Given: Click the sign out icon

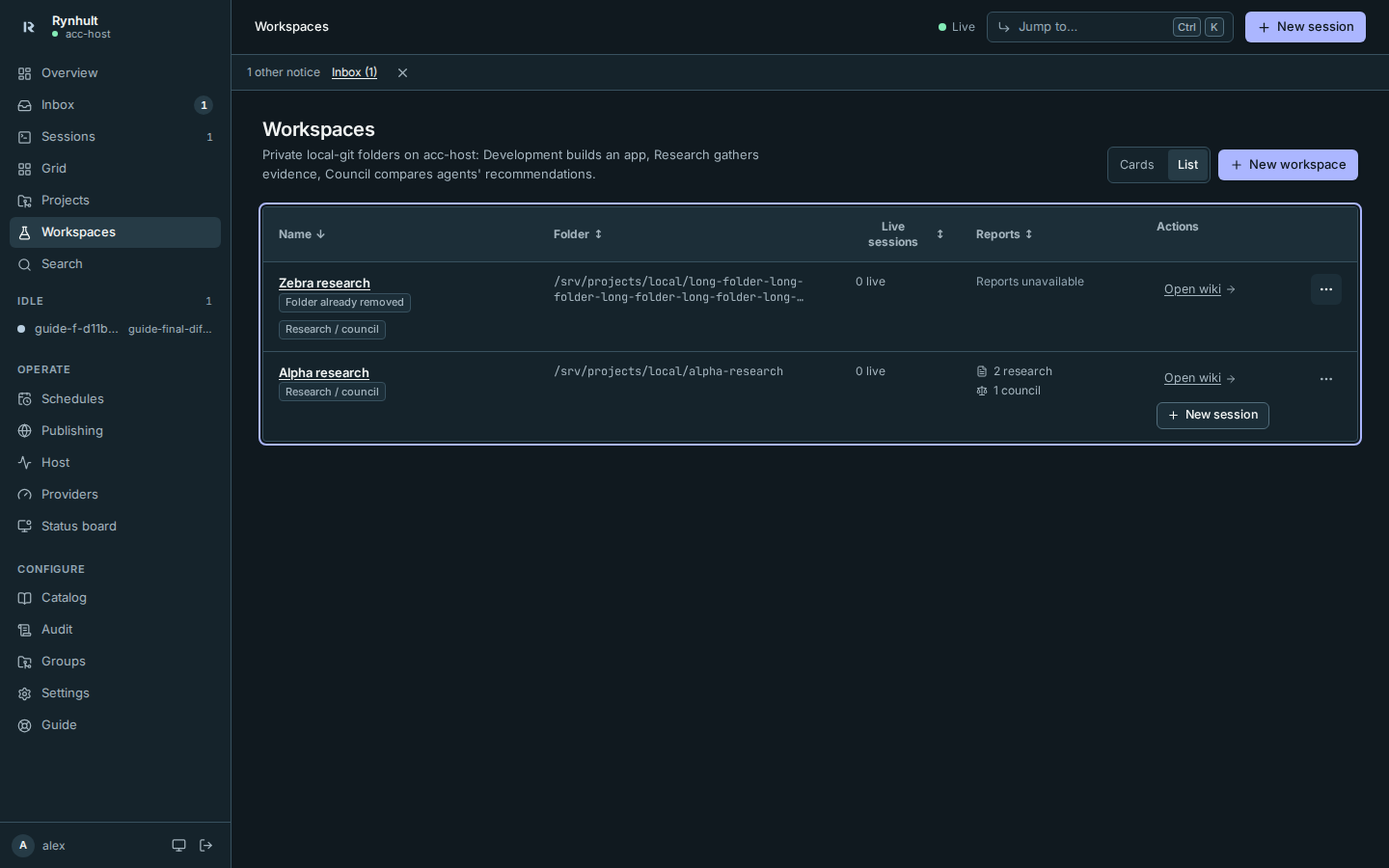Looking at the screenshot, I should coord(206,846).
